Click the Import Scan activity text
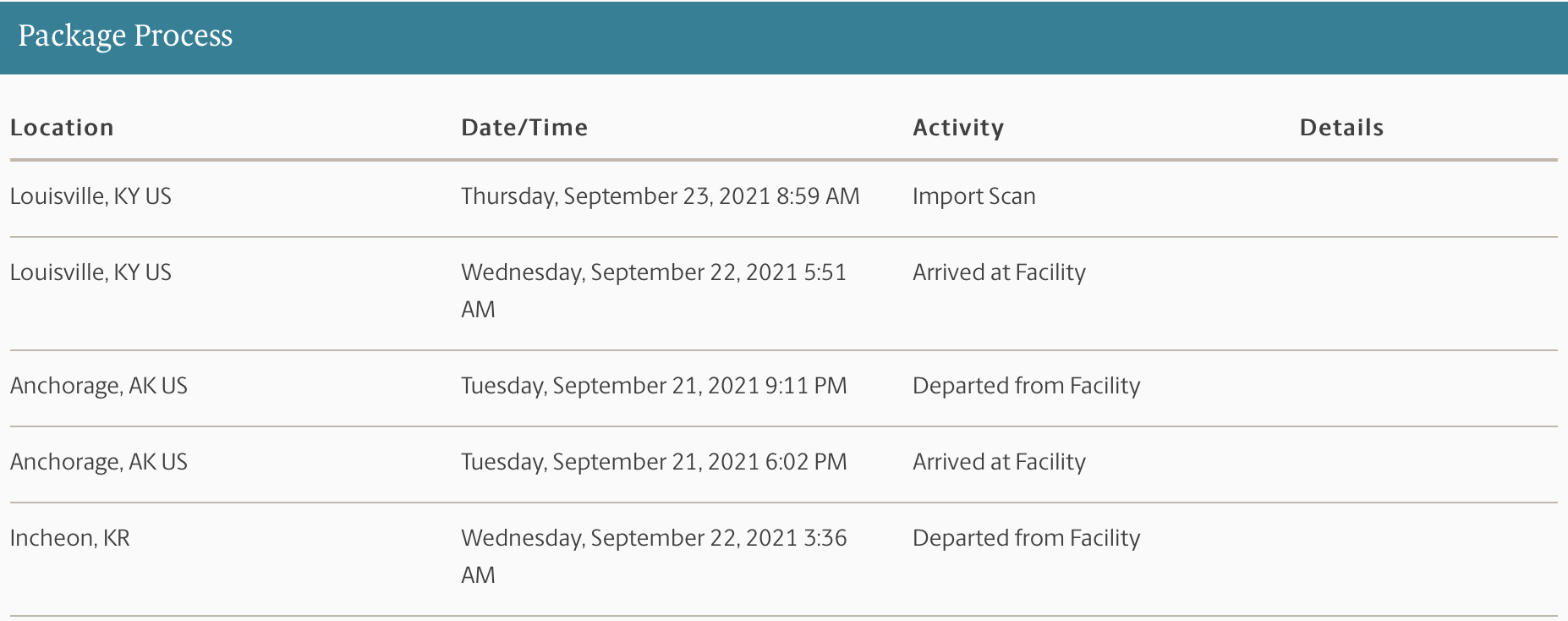The image size is (1568, 621). point(973,196)
